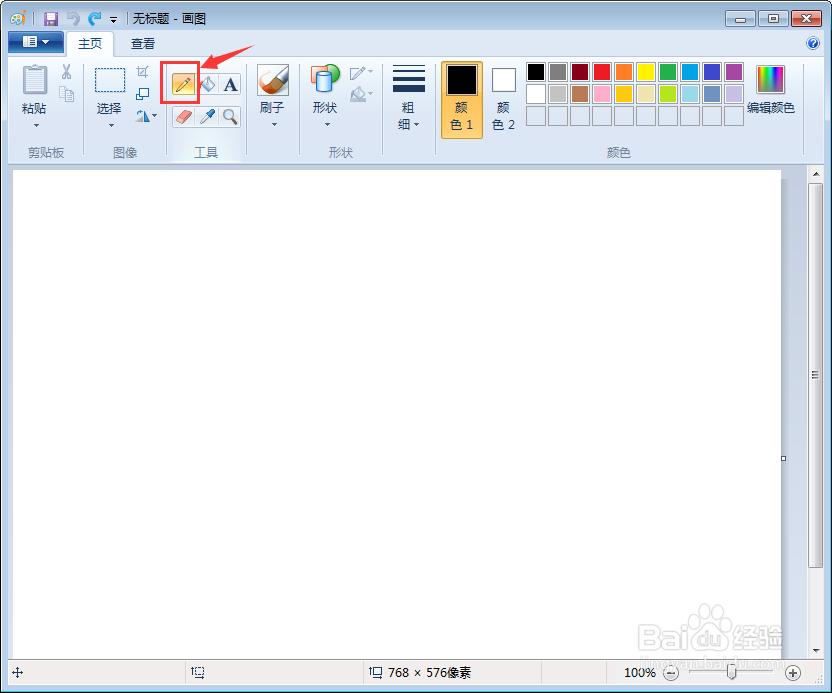Click the zoom slider handle
832x693 pixels.
click(x=732, y=672)
